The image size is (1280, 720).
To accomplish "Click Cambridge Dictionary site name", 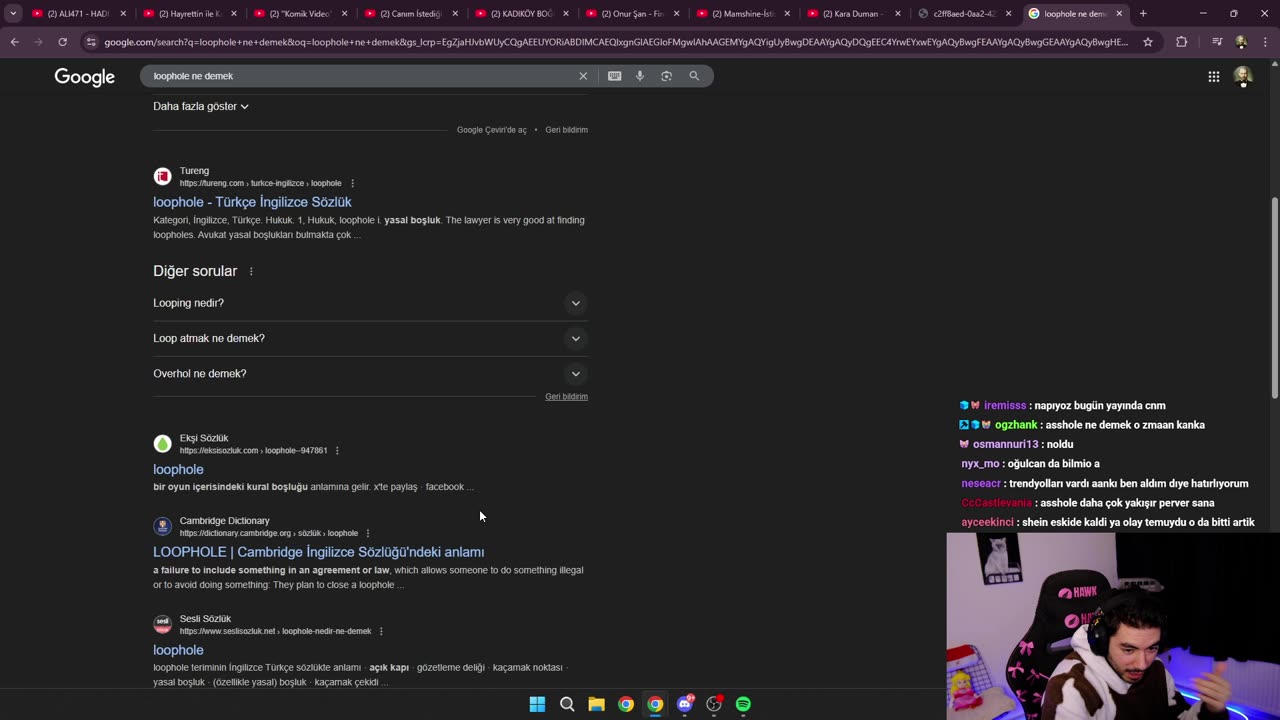I will (x=224, y=521).
